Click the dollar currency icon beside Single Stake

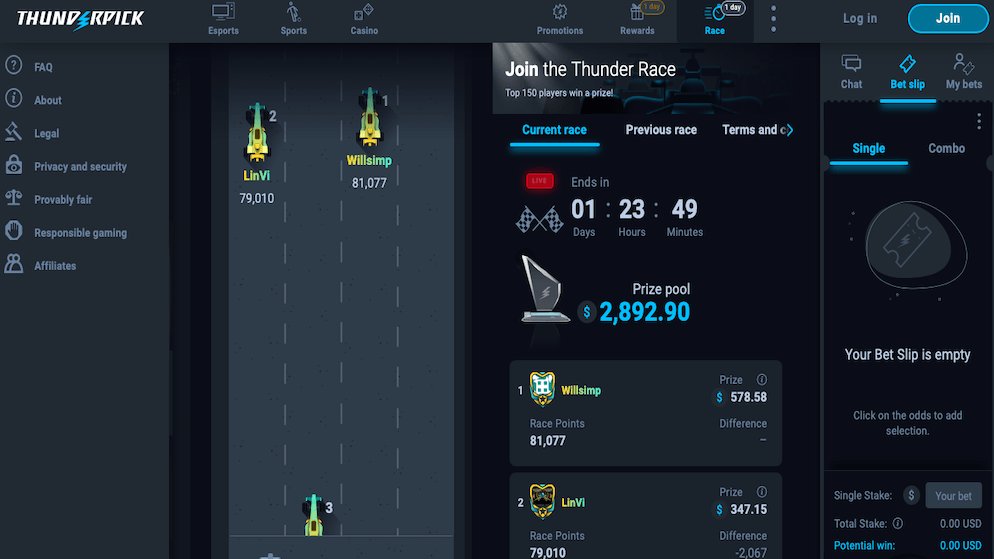click(911, 496)
